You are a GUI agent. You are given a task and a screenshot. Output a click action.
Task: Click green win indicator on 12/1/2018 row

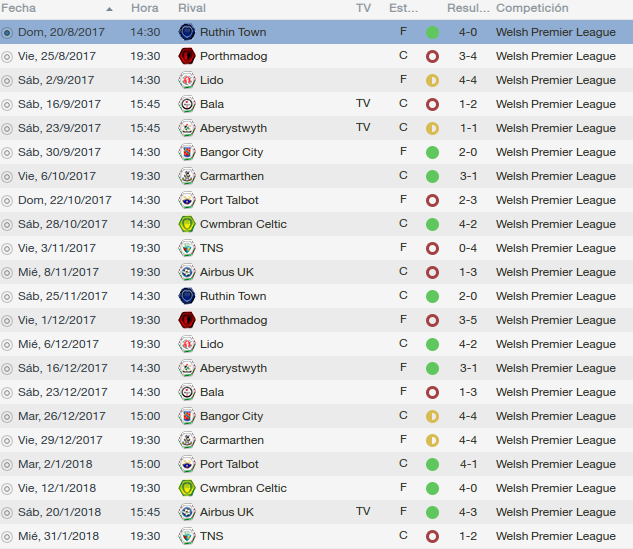click(x=432, y=488)
